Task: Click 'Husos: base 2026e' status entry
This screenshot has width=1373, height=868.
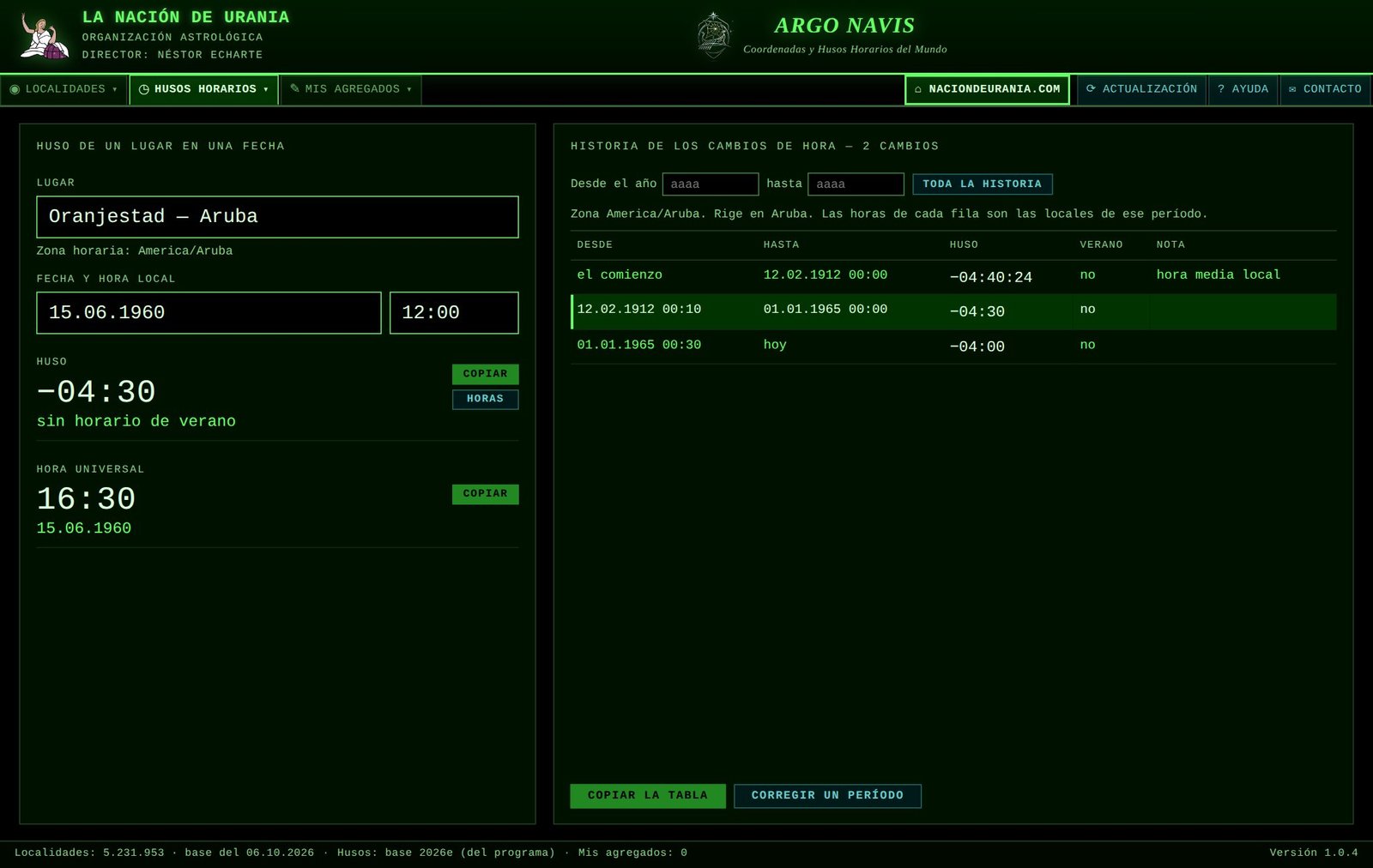Action: click(x=445, y=853)
